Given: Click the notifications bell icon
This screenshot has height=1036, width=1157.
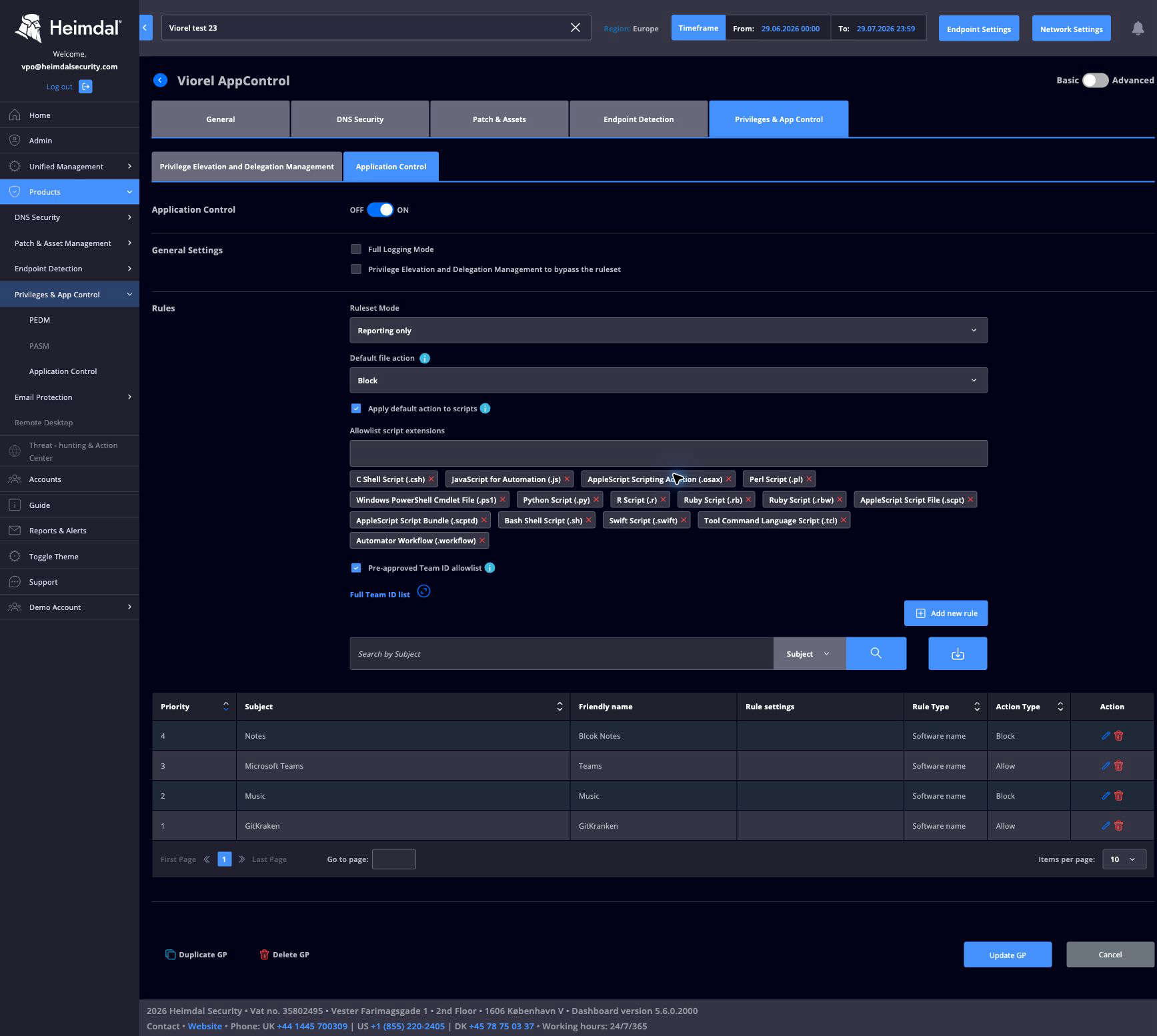Looking at the screenshot, I should coord(1138,28).
